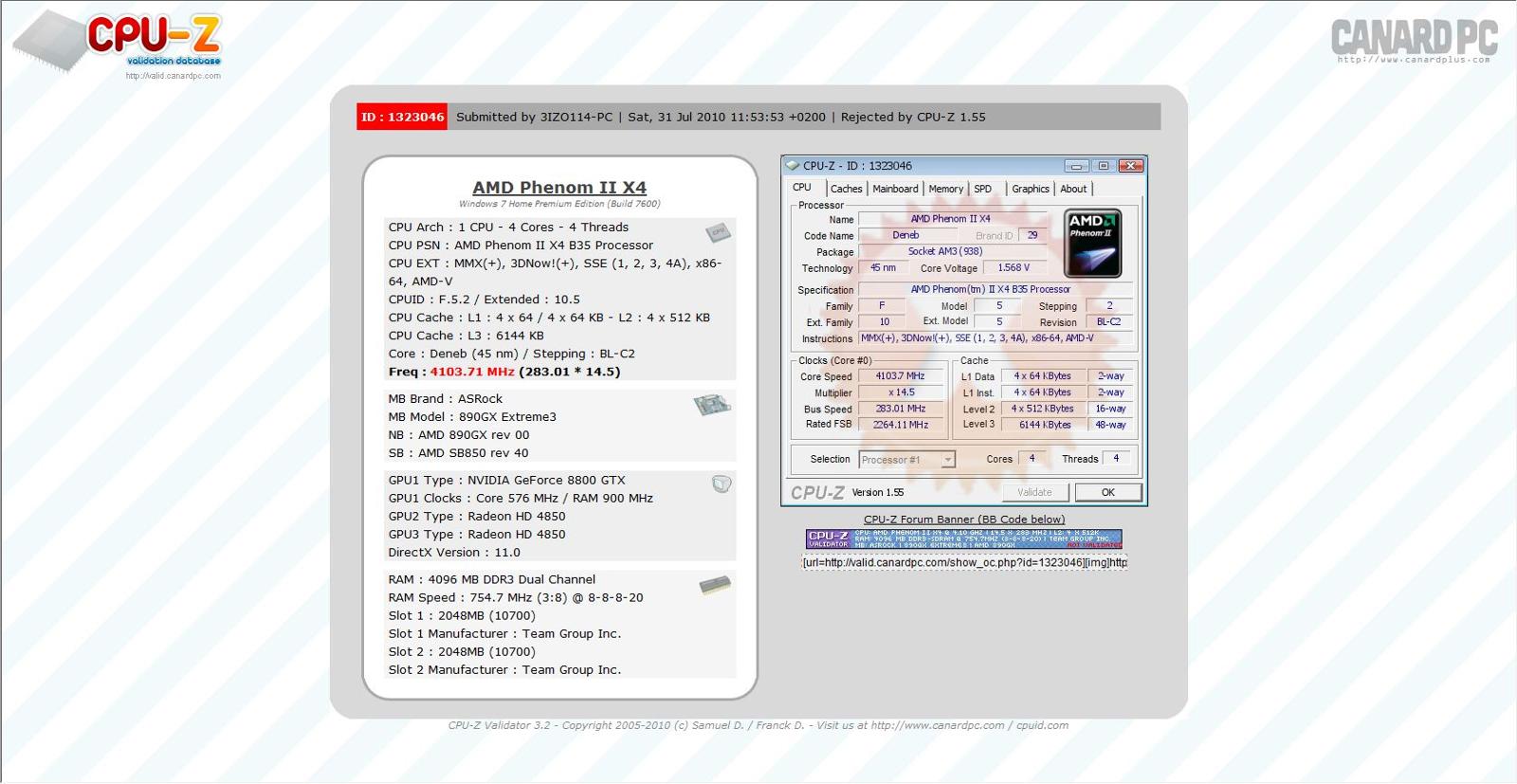1517x784 pixels.
Task: Click the Submitted by 3IZO114-PC header text
Action: [535, 117]
